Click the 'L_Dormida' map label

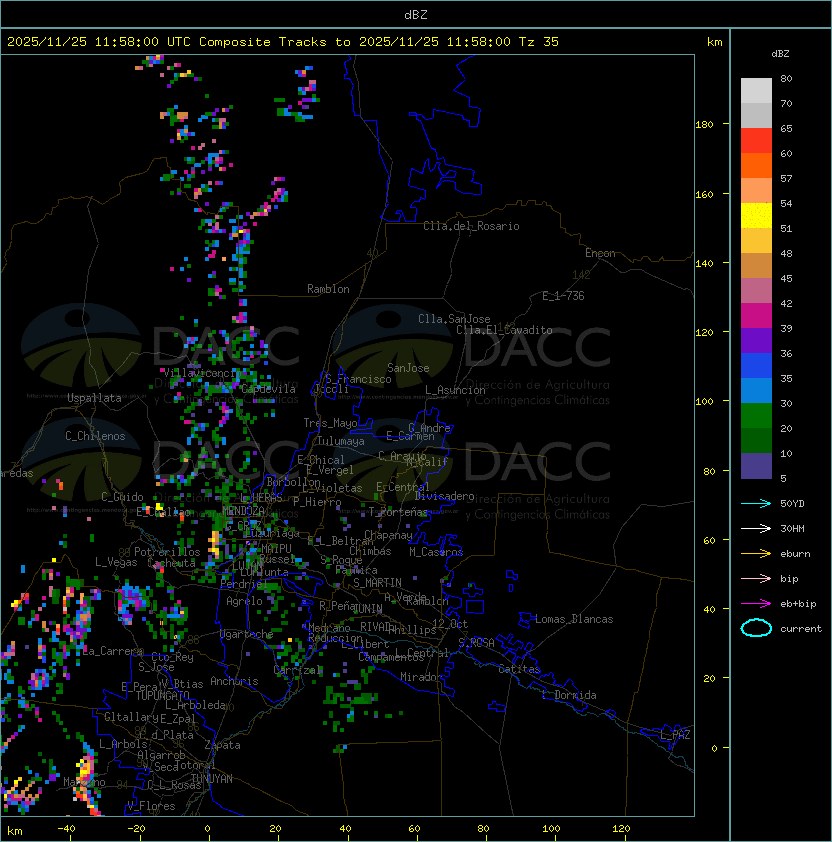pyautogui.click(x=569, y=695)
